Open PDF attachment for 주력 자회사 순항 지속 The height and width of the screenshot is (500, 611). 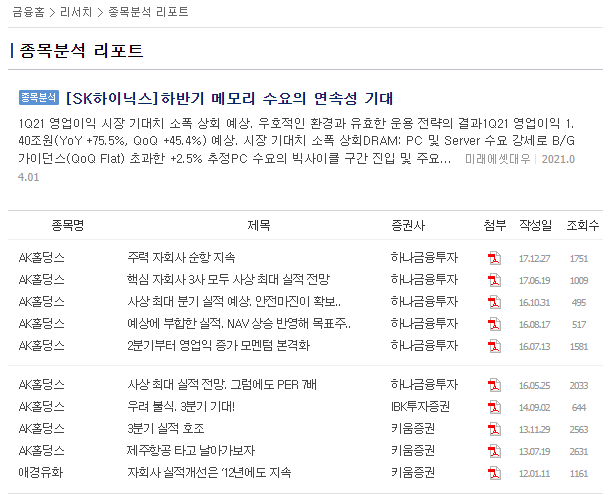point(494,258)
